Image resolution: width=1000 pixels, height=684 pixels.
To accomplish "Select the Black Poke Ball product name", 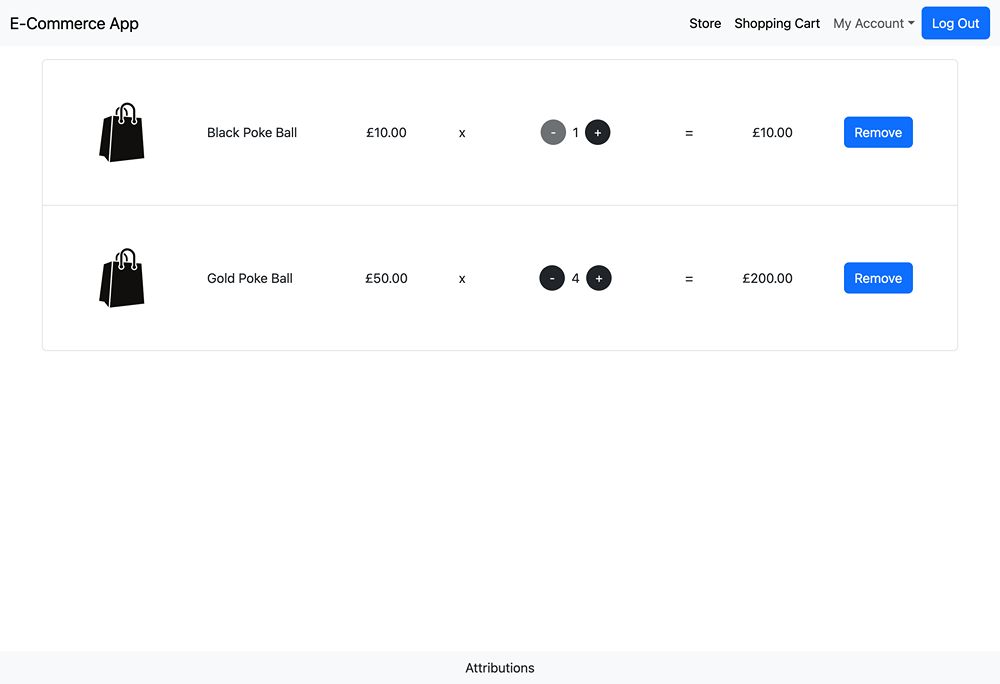I will click(x=252, y=132).
